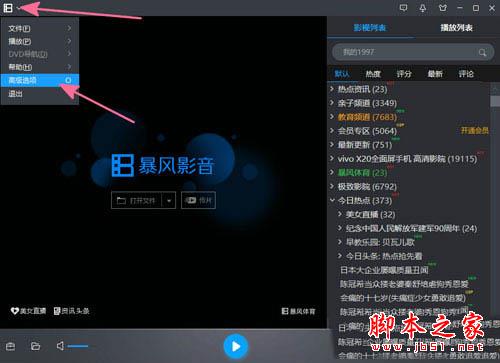
Task: Click the search box showing 我的1997
Action: click(x=413, y=52)
